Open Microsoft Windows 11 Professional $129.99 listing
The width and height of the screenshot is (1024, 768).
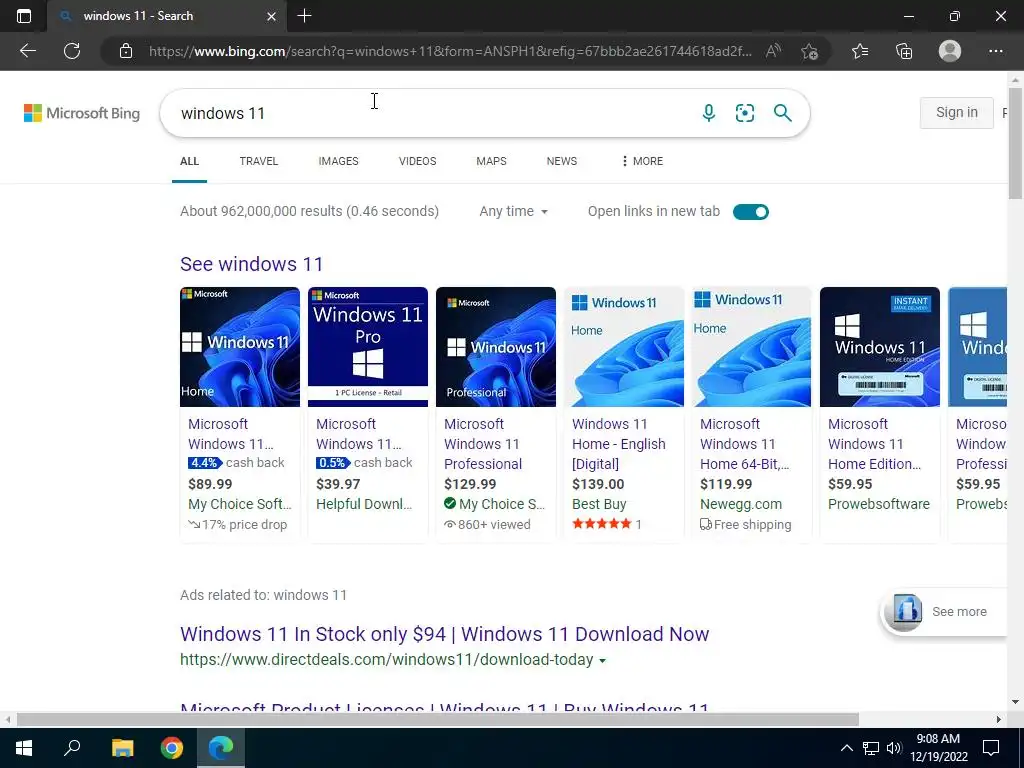coord(496,414)
